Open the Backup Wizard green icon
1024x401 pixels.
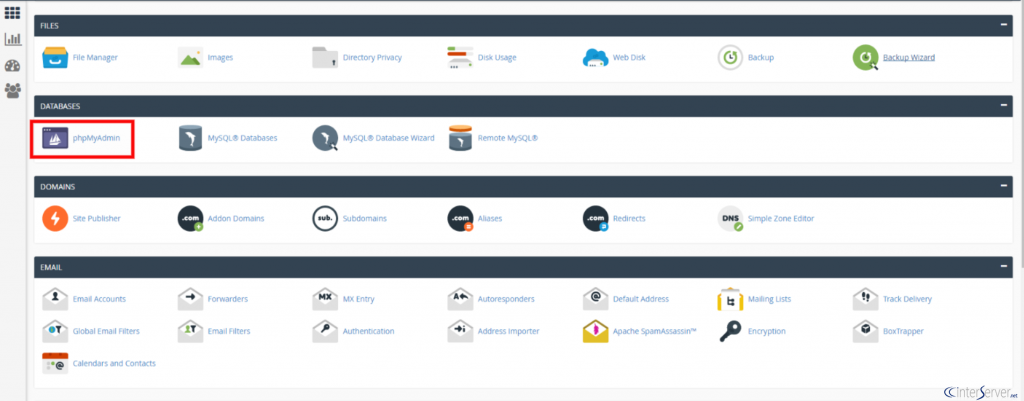pyautogui.click(x=866, y=57)
